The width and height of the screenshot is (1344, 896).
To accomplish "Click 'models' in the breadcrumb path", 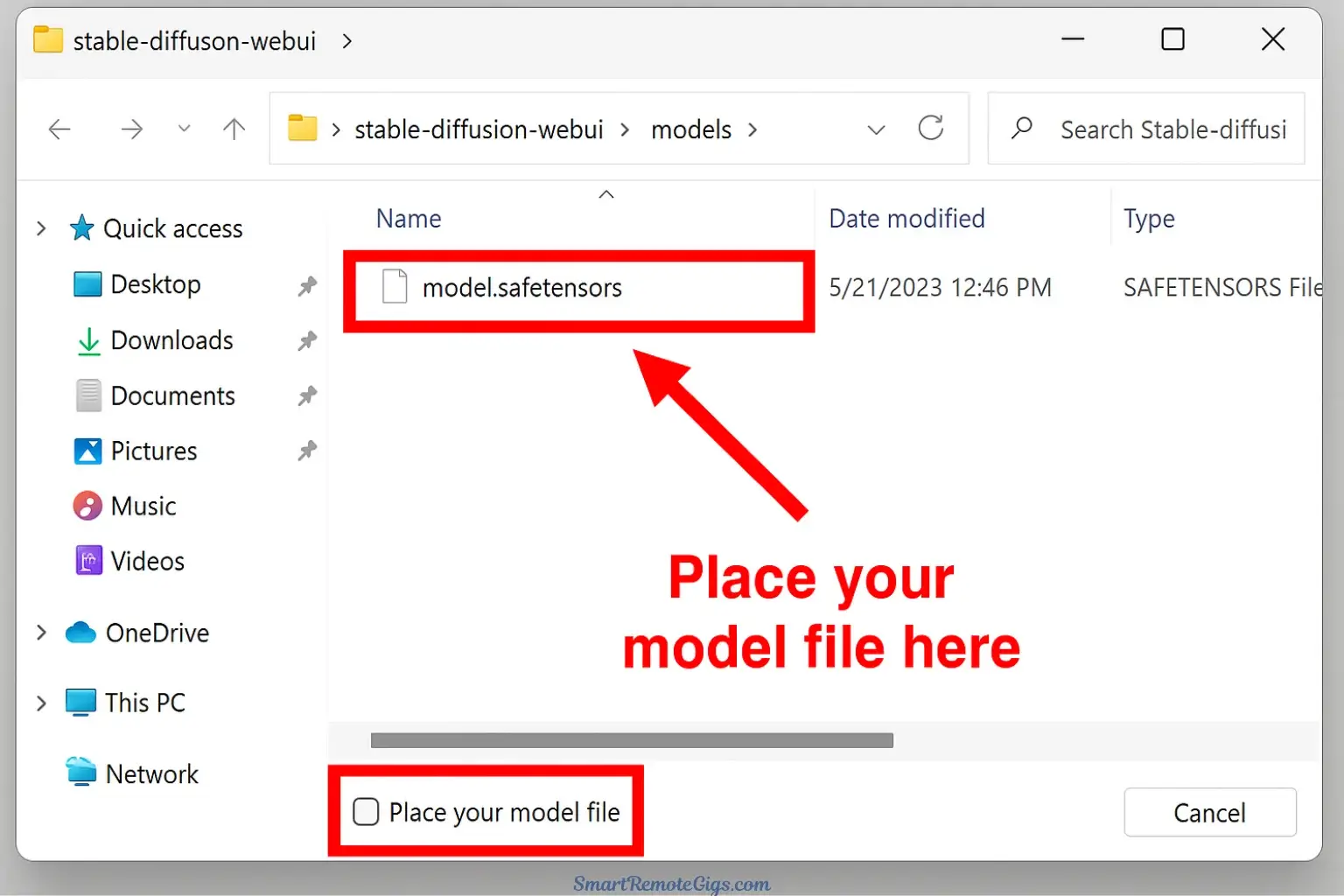I will tap(691, 130).
